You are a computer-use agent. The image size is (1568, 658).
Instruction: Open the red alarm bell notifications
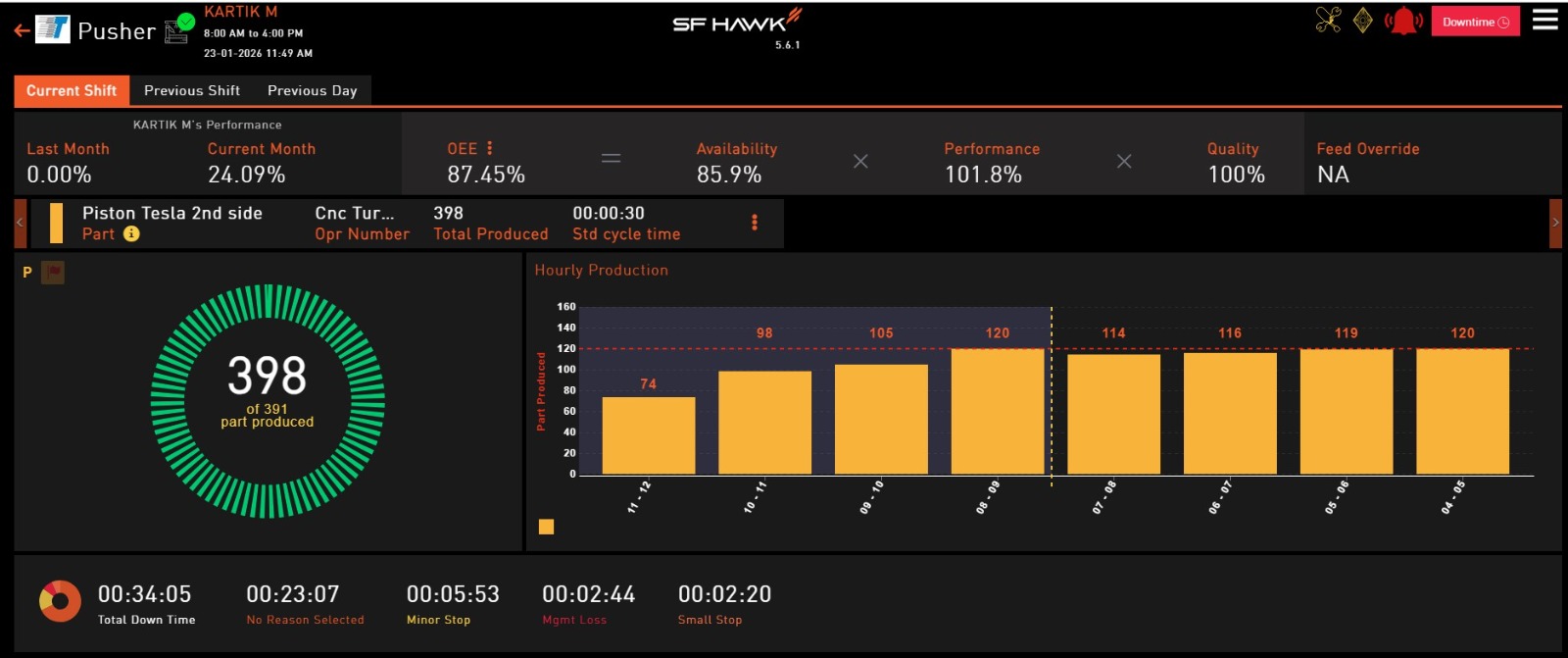1403,21
